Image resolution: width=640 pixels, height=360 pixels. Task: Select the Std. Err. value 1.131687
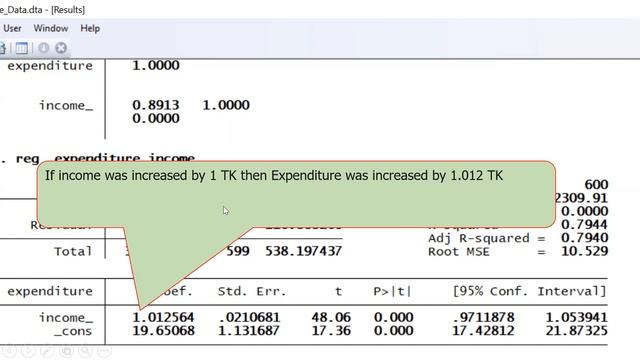click(249, 330)
